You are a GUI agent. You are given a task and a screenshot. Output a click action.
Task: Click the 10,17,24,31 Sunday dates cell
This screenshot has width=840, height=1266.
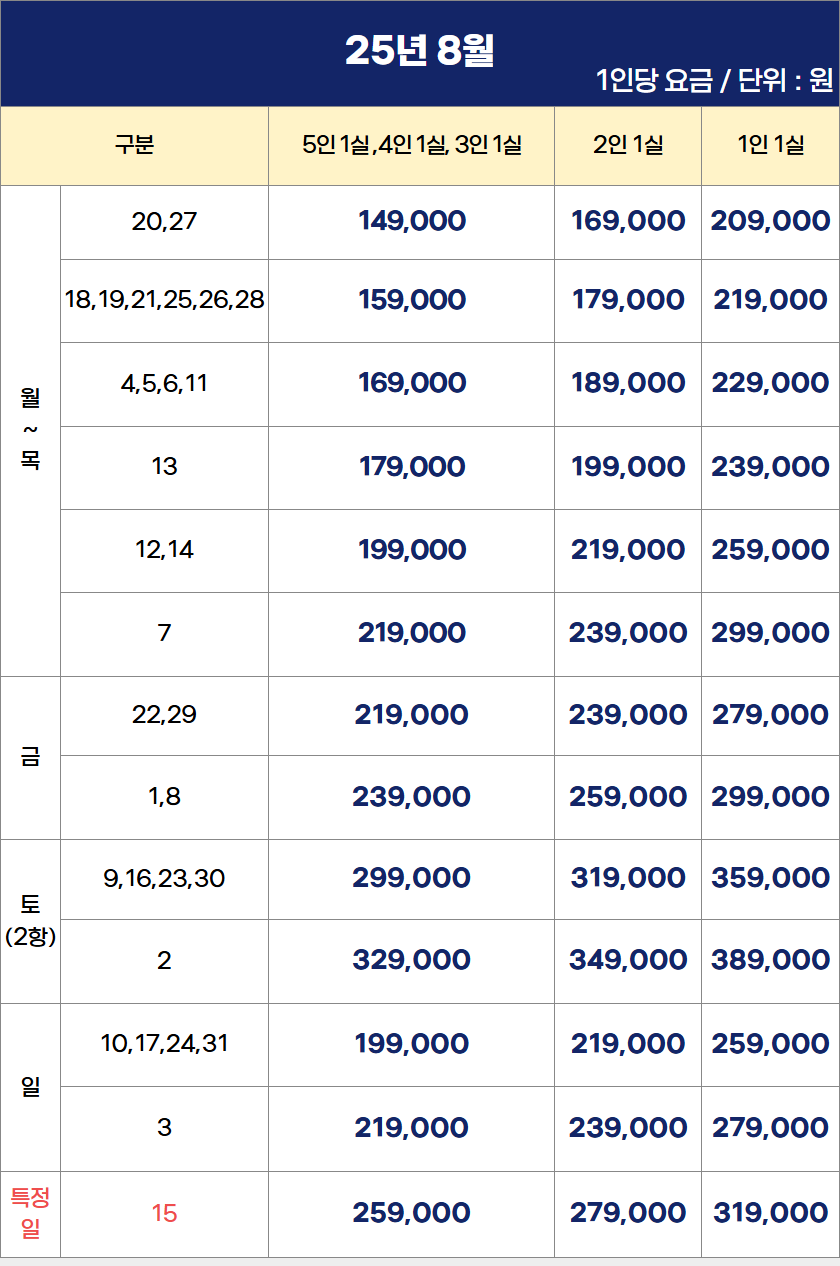[164, 1043]
